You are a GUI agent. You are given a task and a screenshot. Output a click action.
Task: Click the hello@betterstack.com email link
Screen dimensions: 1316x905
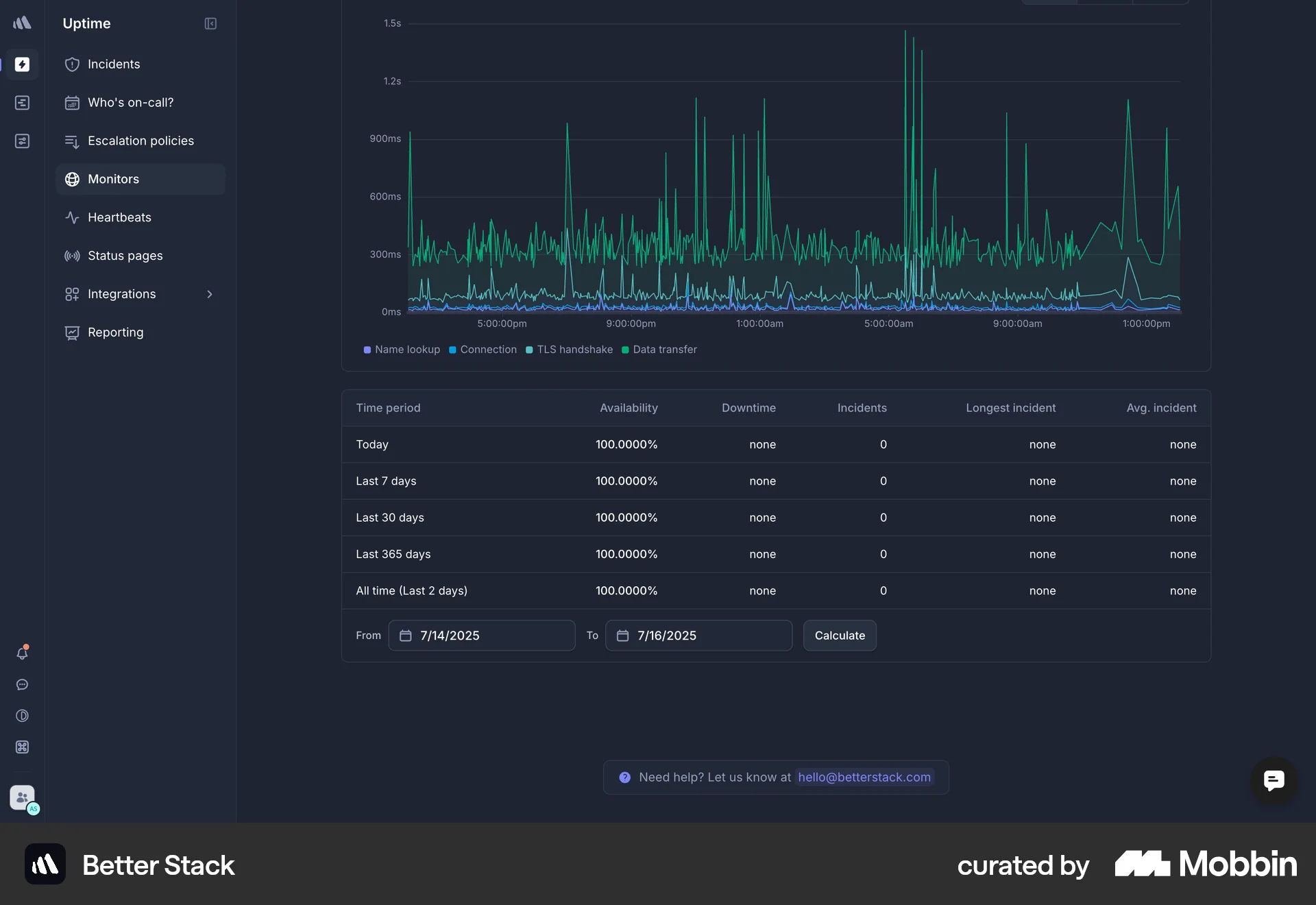(864, 777)
